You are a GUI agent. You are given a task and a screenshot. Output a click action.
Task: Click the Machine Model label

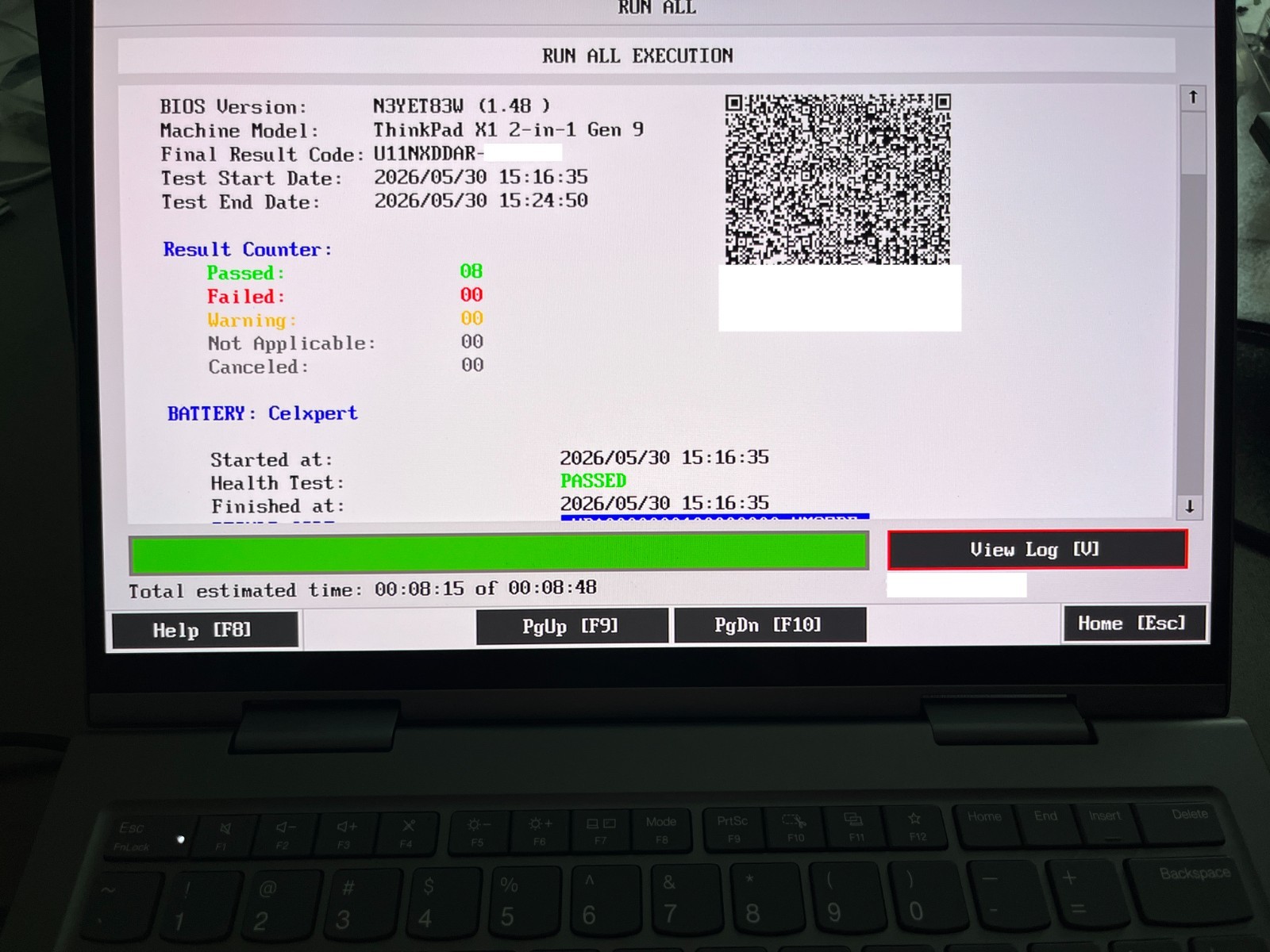pyautogui.click(x=239, y=131)
